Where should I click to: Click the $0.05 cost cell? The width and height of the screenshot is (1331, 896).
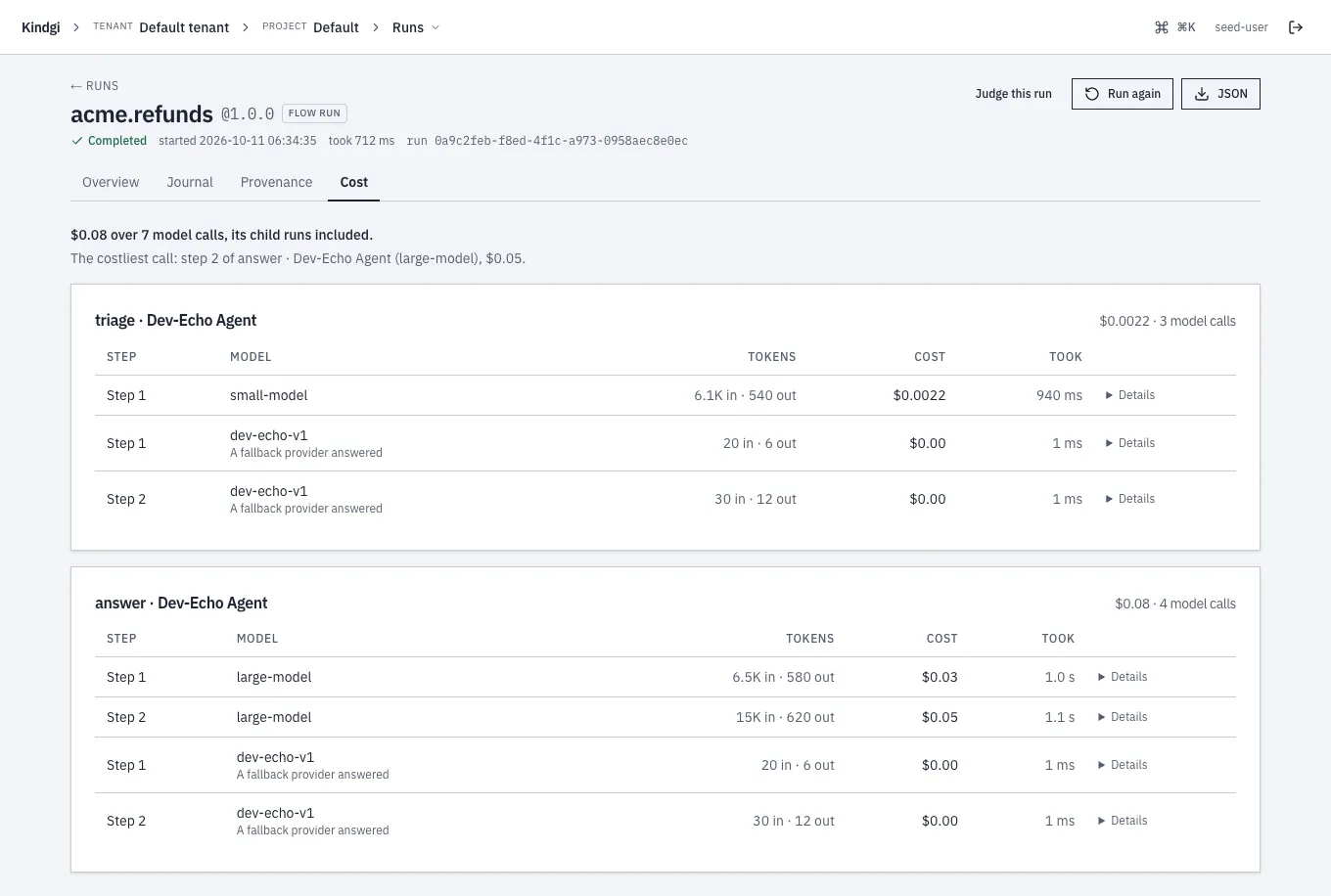pos(940,717)
